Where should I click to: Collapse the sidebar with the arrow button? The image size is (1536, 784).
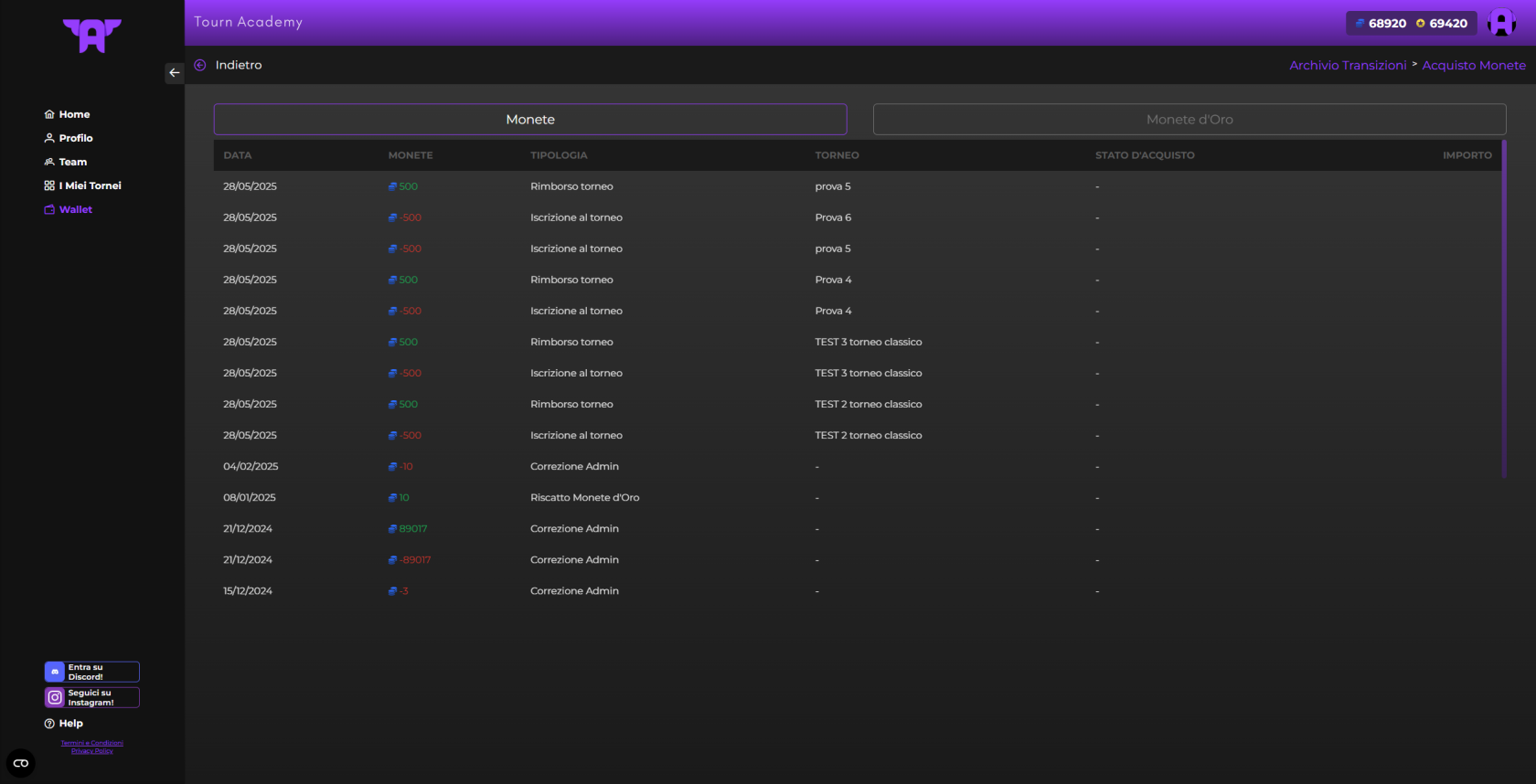click(174, 73)
